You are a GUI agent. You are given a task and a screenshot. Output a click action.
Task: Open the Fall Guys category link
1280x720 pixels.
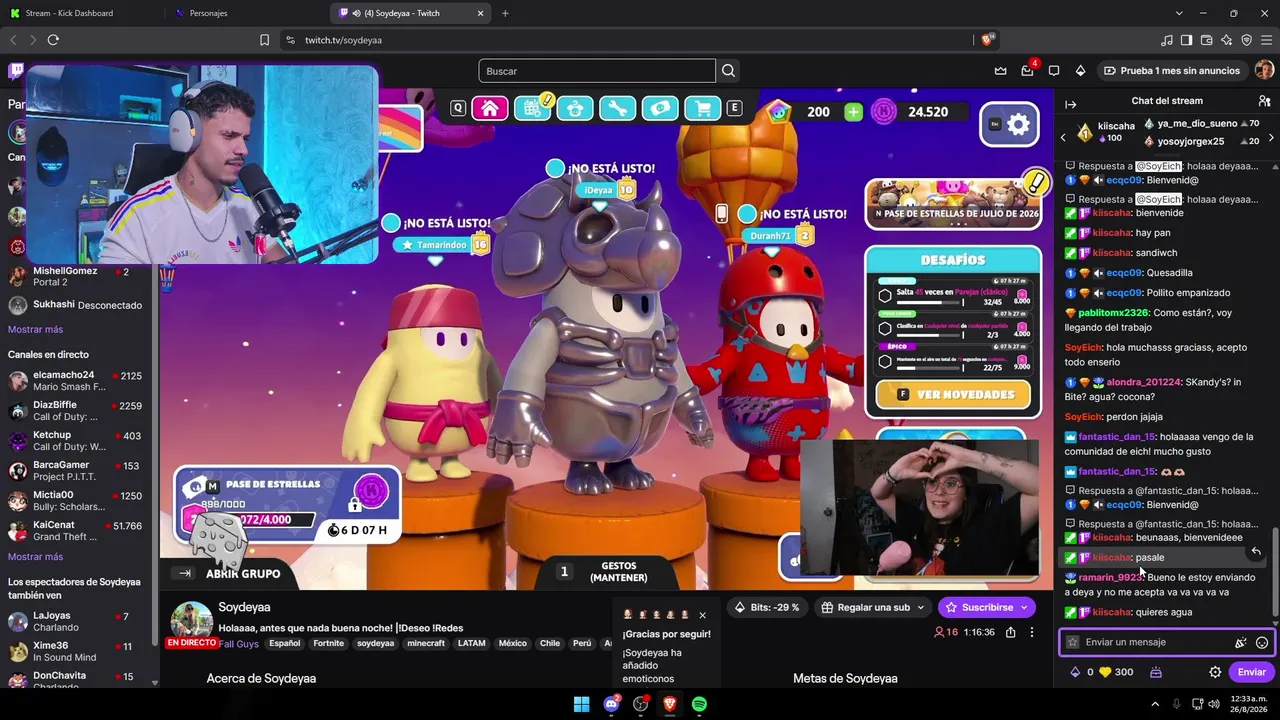pyautogui.click(x=238, y=643)
